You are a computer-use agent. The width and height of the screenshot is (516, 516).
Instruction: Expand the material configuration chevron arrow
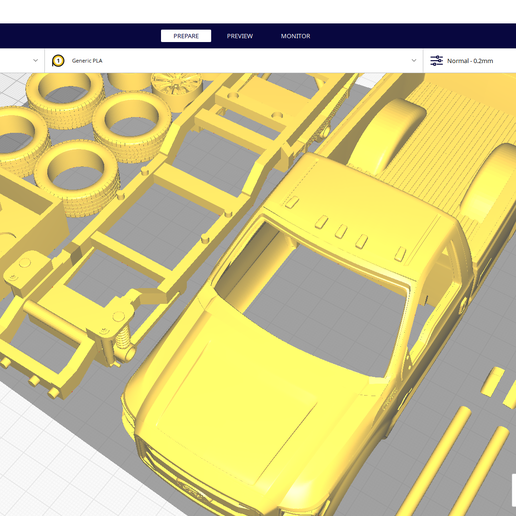(x=414, y=61)
